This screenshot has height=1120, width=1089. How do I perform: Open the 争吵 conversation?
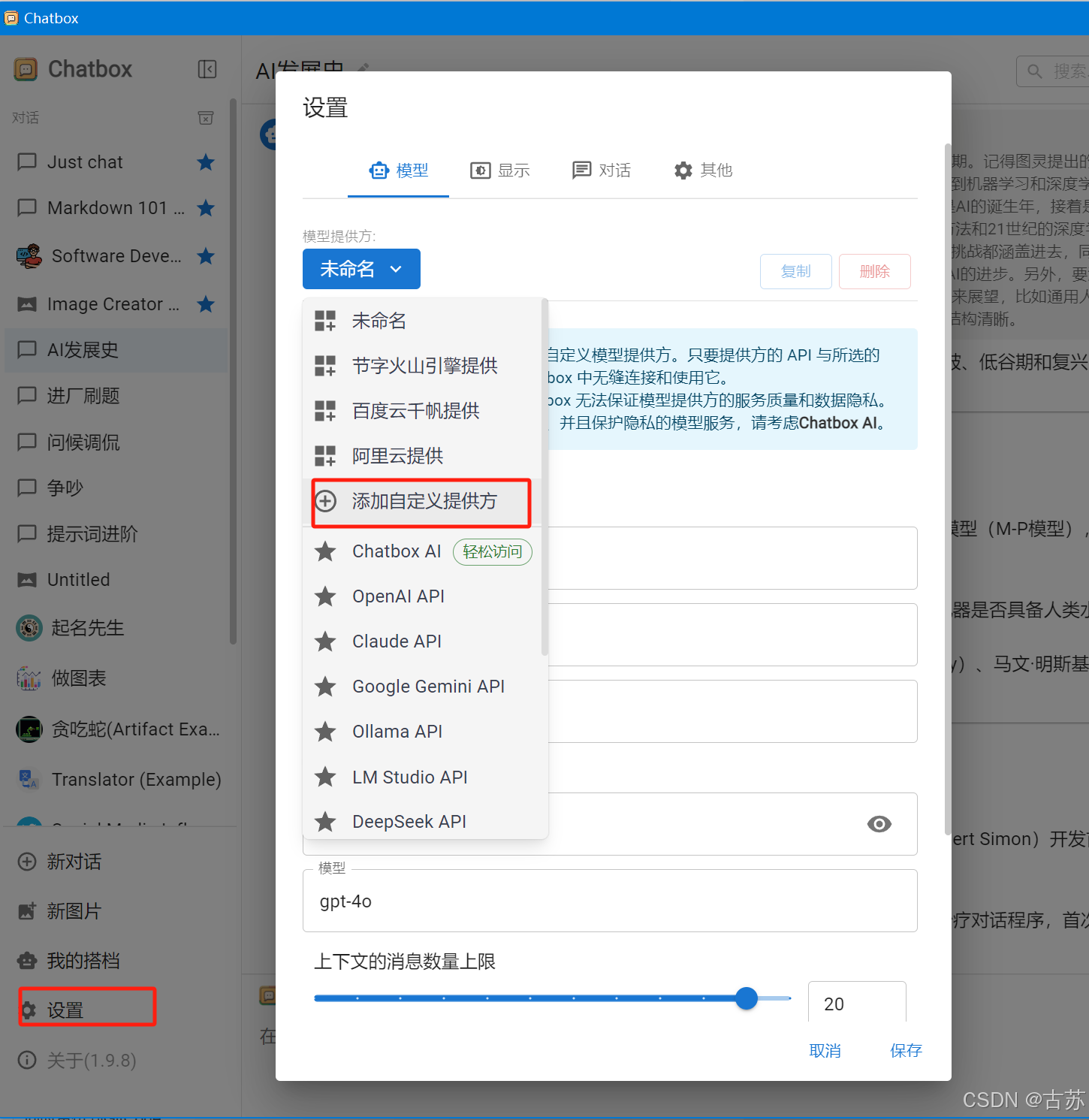pyautogui.click(x=116, y=488)
